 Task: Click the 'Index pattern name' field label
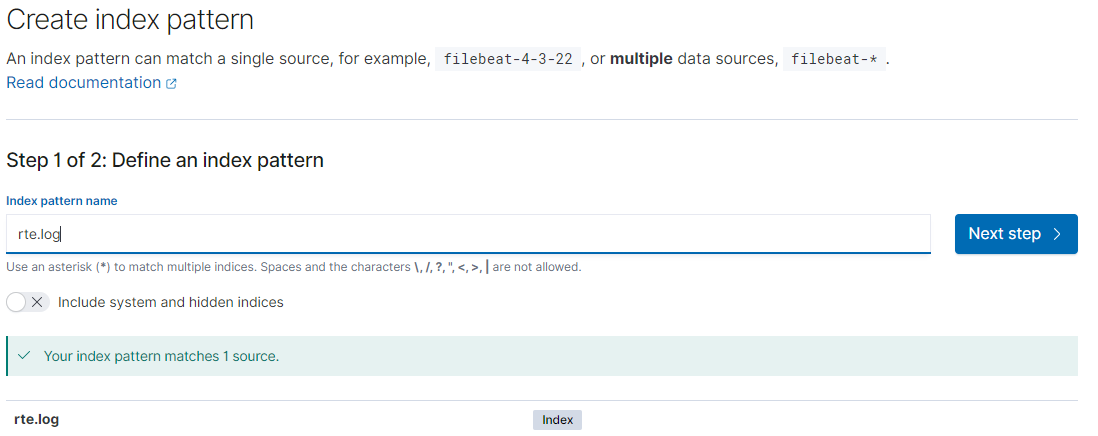(62, 201)
